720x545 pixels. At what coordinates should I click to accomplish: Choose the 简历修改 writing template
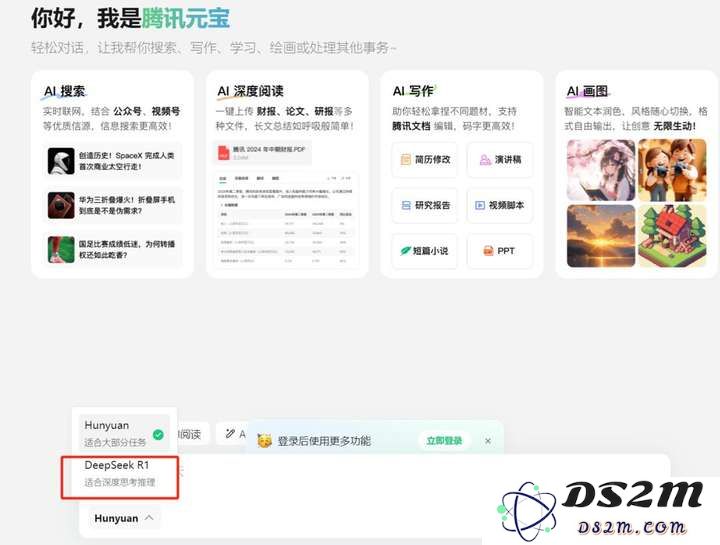tap(425, 159)
